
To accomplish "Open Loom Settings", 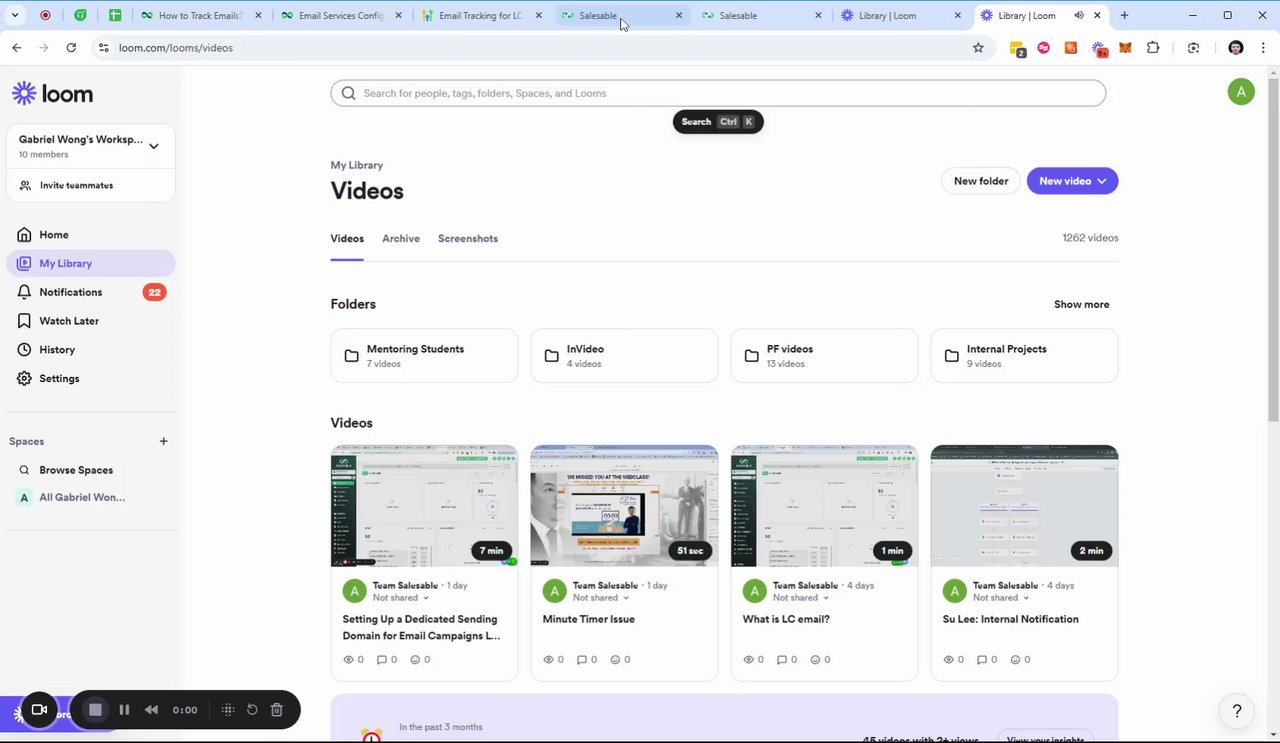I will click(x=59, y=379).
